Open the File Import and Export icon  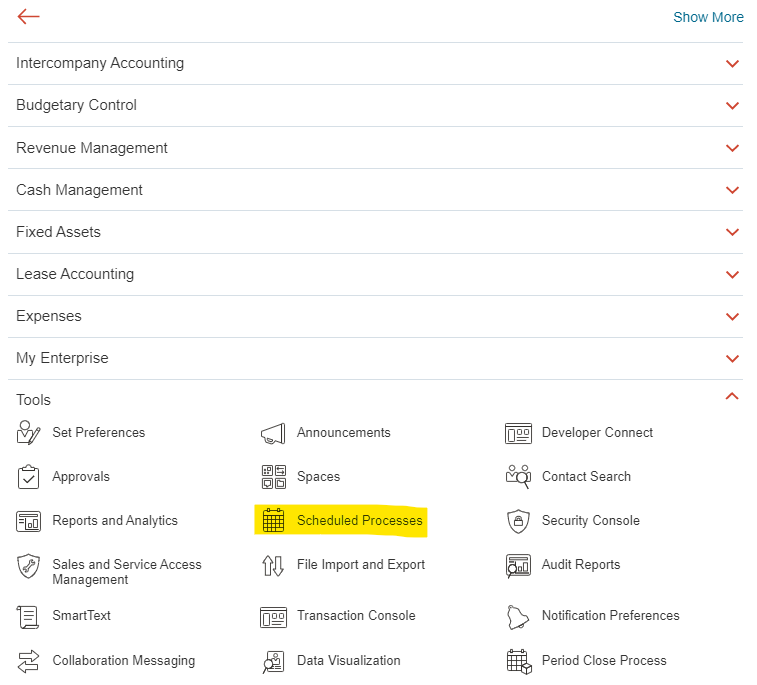tap(273, 565)
